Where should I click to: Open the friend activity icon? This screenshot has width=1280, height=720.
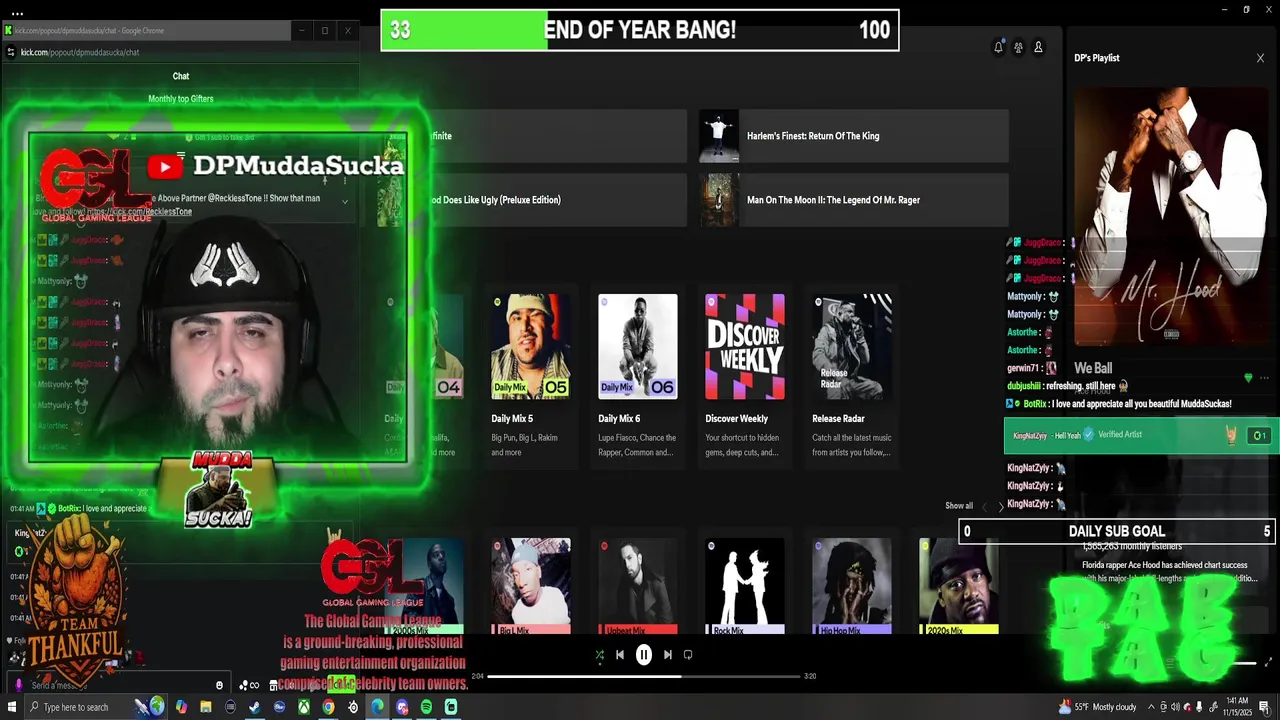pyautogui.click(x=1018, y=47)
